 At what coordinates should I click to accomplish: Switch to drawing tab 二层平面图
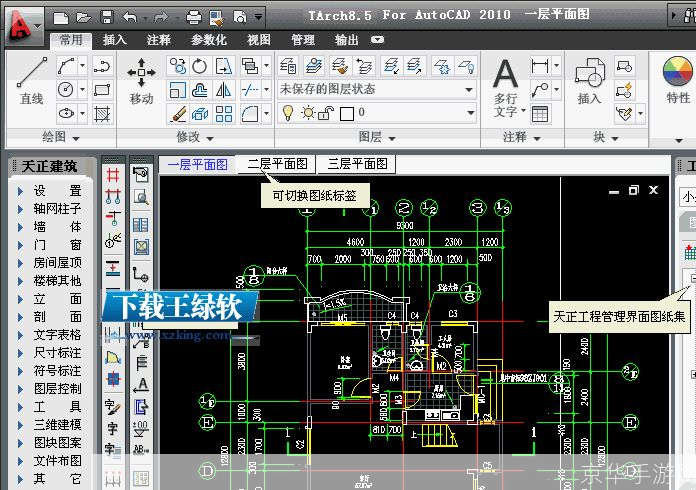[x=277, y=164]
